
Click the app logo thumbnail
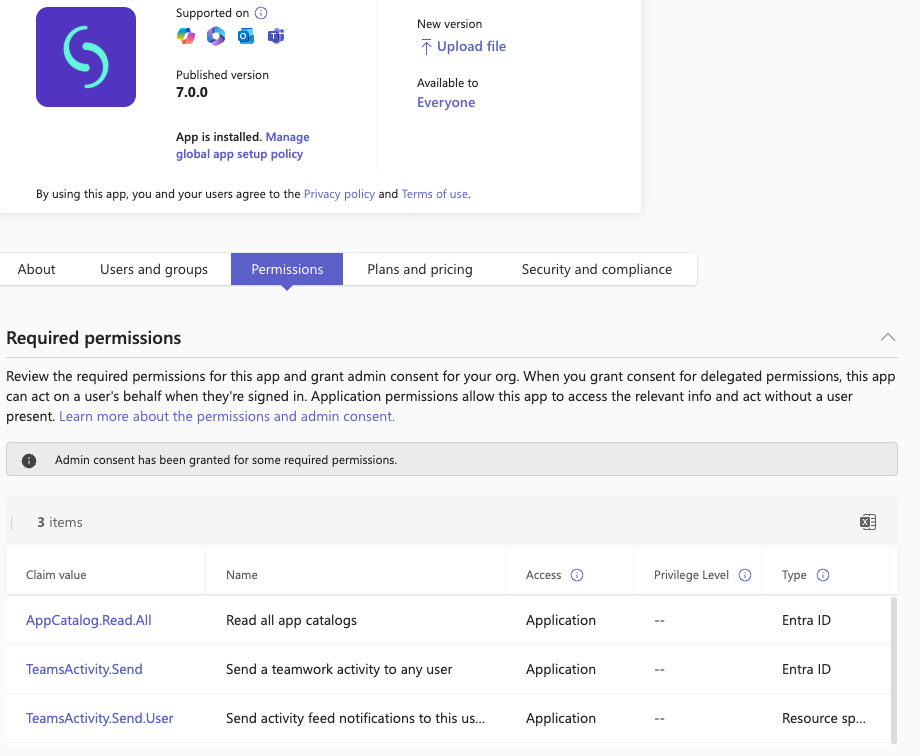85,57
